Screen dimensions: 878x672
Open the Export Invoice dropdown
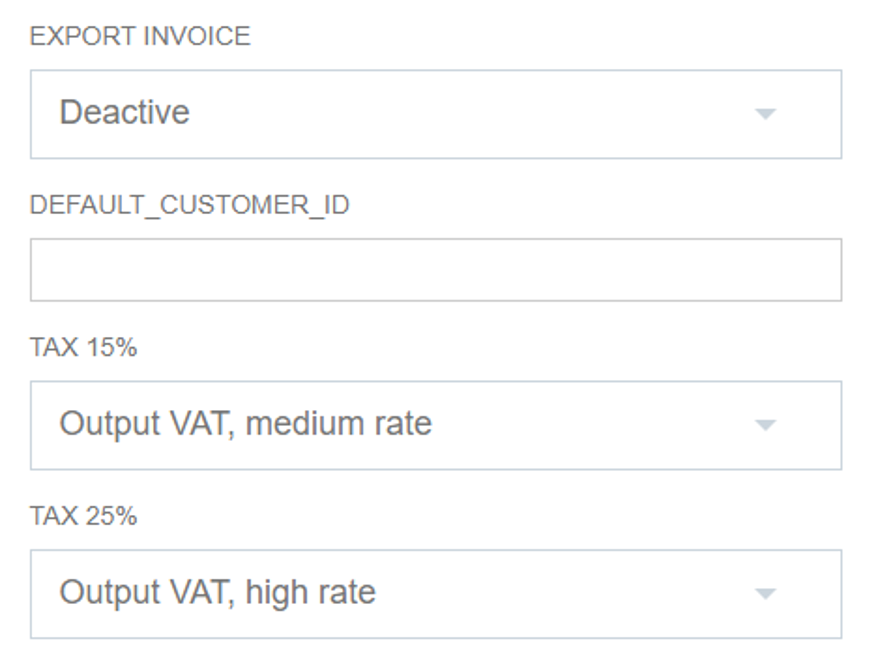pos(435,114)
